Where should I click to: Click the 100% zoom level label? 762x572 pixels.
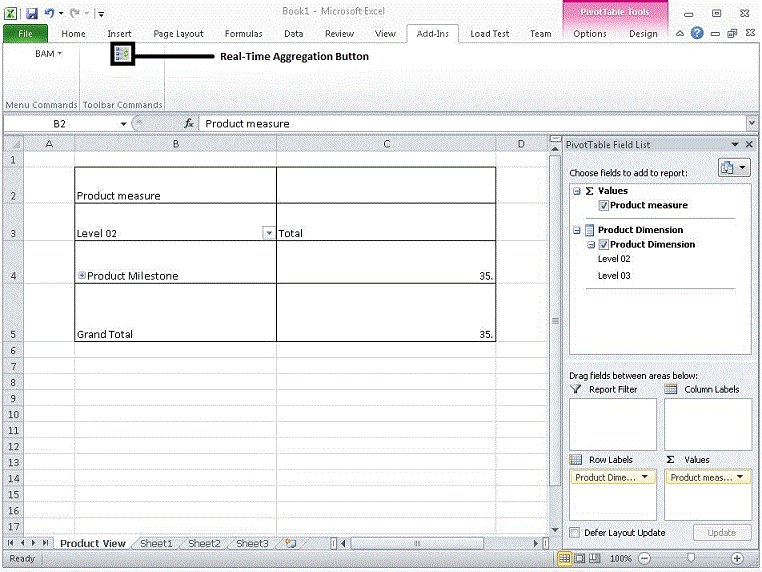tap(621, 558)
